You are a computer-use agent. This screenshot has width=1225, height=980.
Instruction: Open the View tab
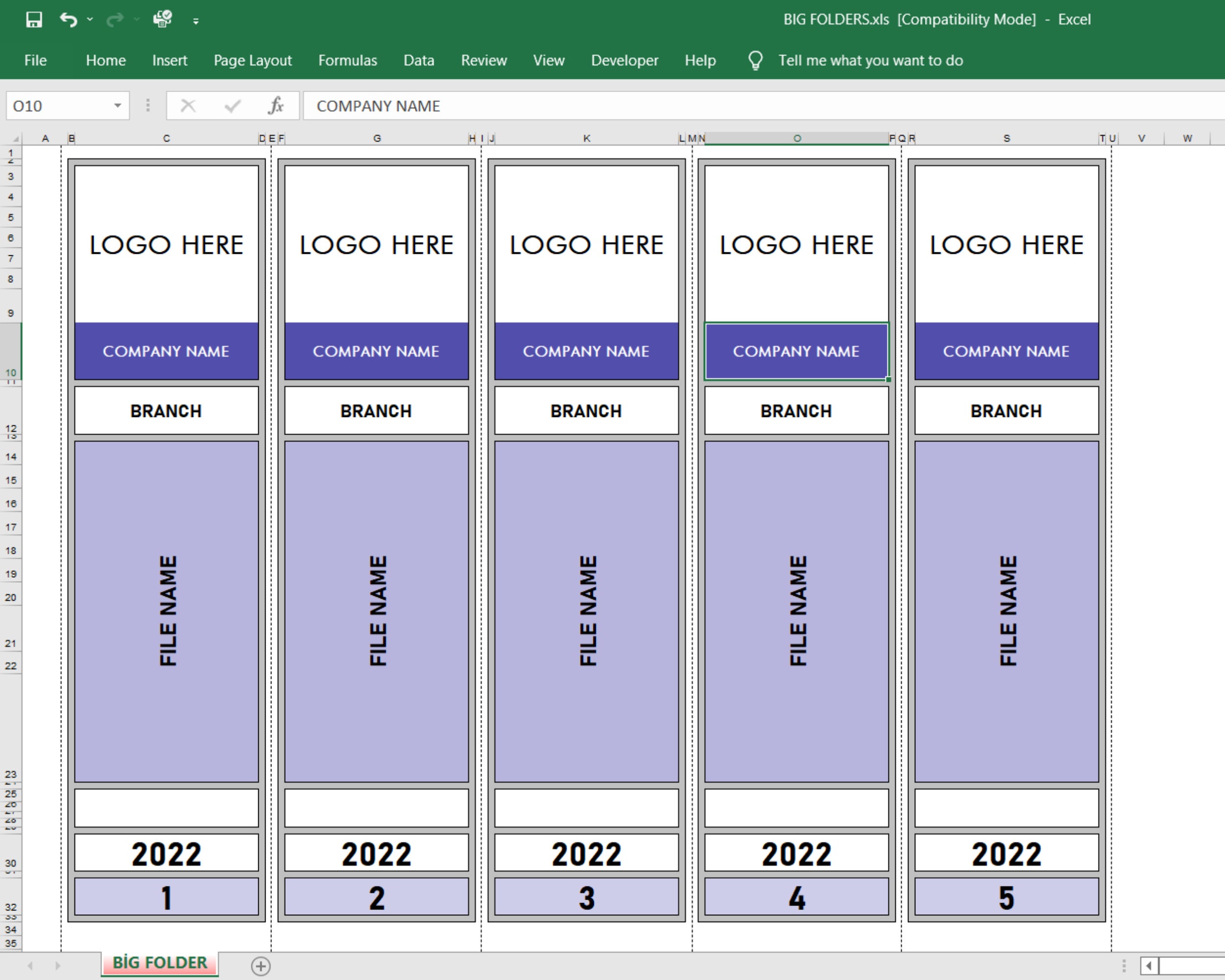click(x=548, y=60)
